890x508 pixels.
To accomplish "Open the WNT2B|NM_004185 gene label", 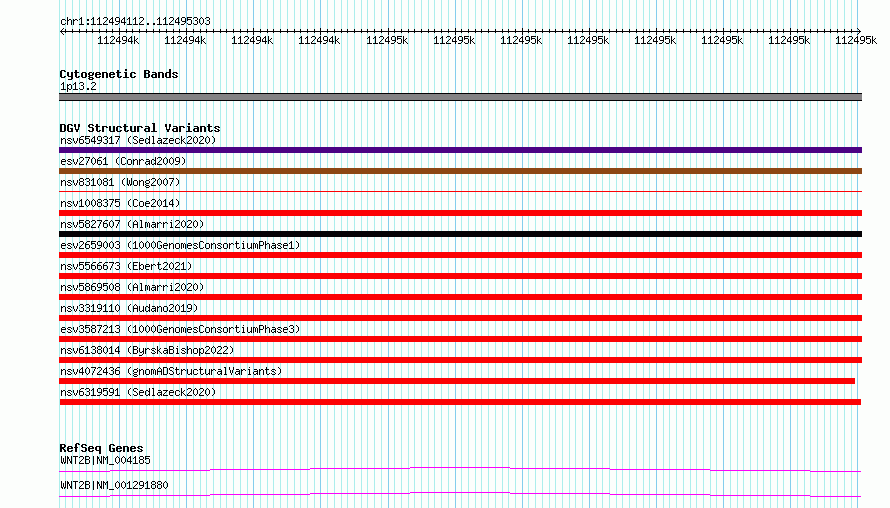I will [x=105, y=460].
